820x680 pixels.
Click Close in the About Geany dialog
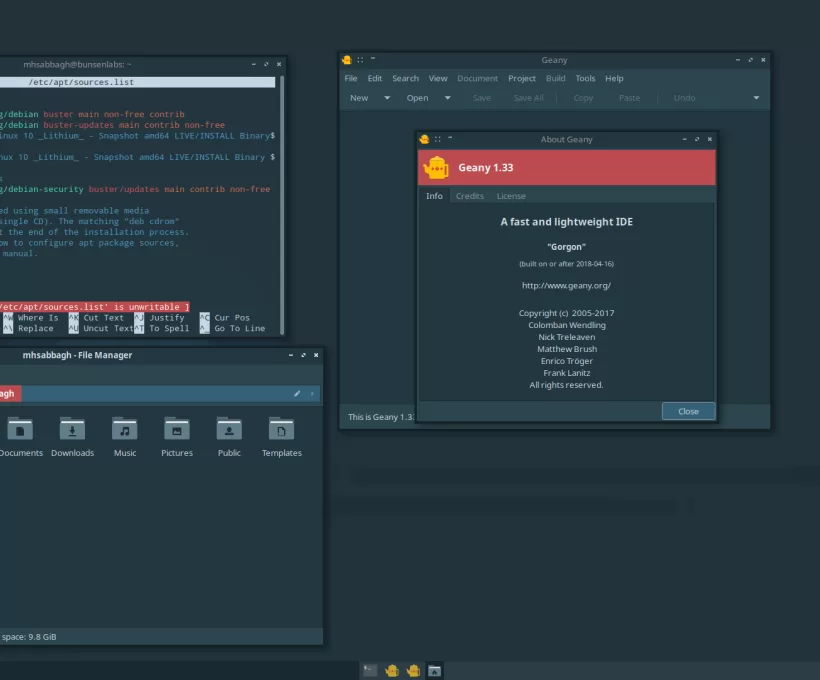tap(688, 410)
